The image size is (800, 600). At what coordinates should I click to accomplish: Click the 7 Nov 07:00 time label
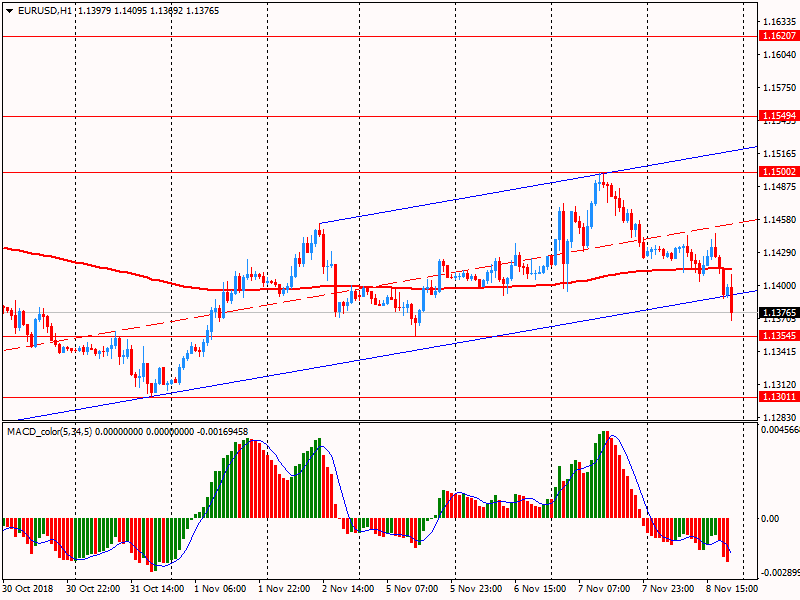click(604, 590)
